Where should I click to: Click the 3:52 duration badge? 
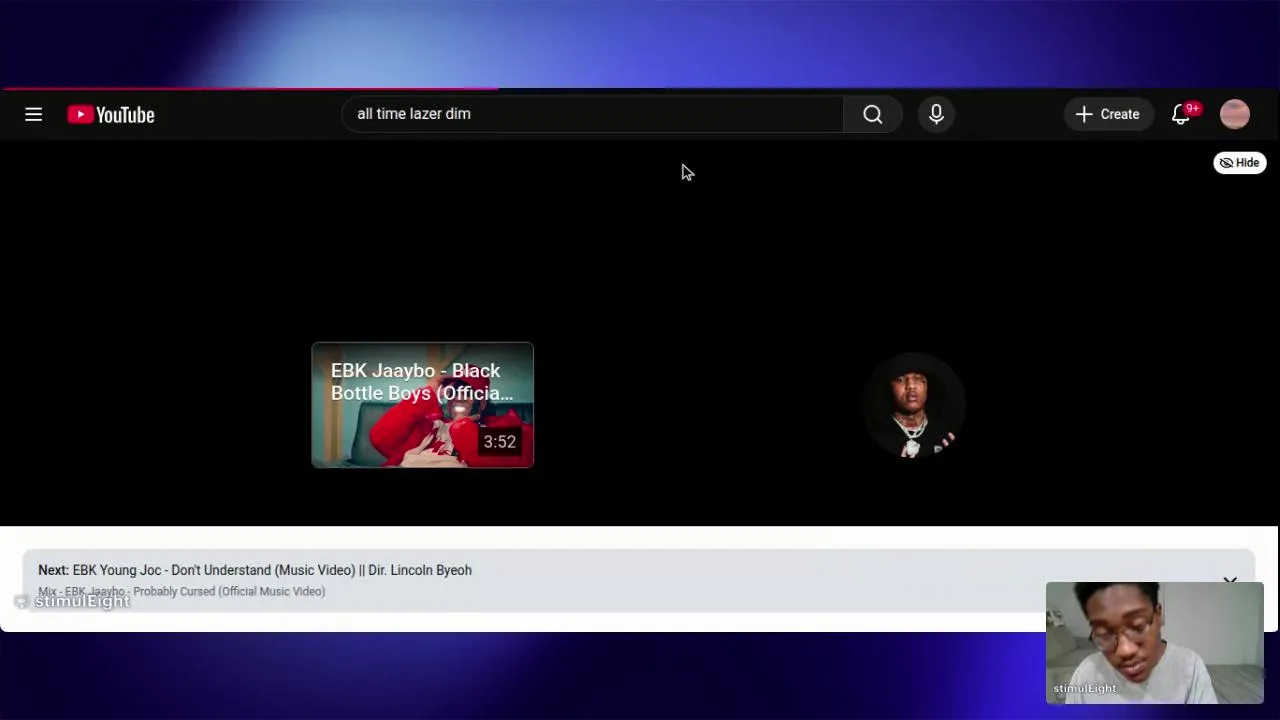coord(500,442)
